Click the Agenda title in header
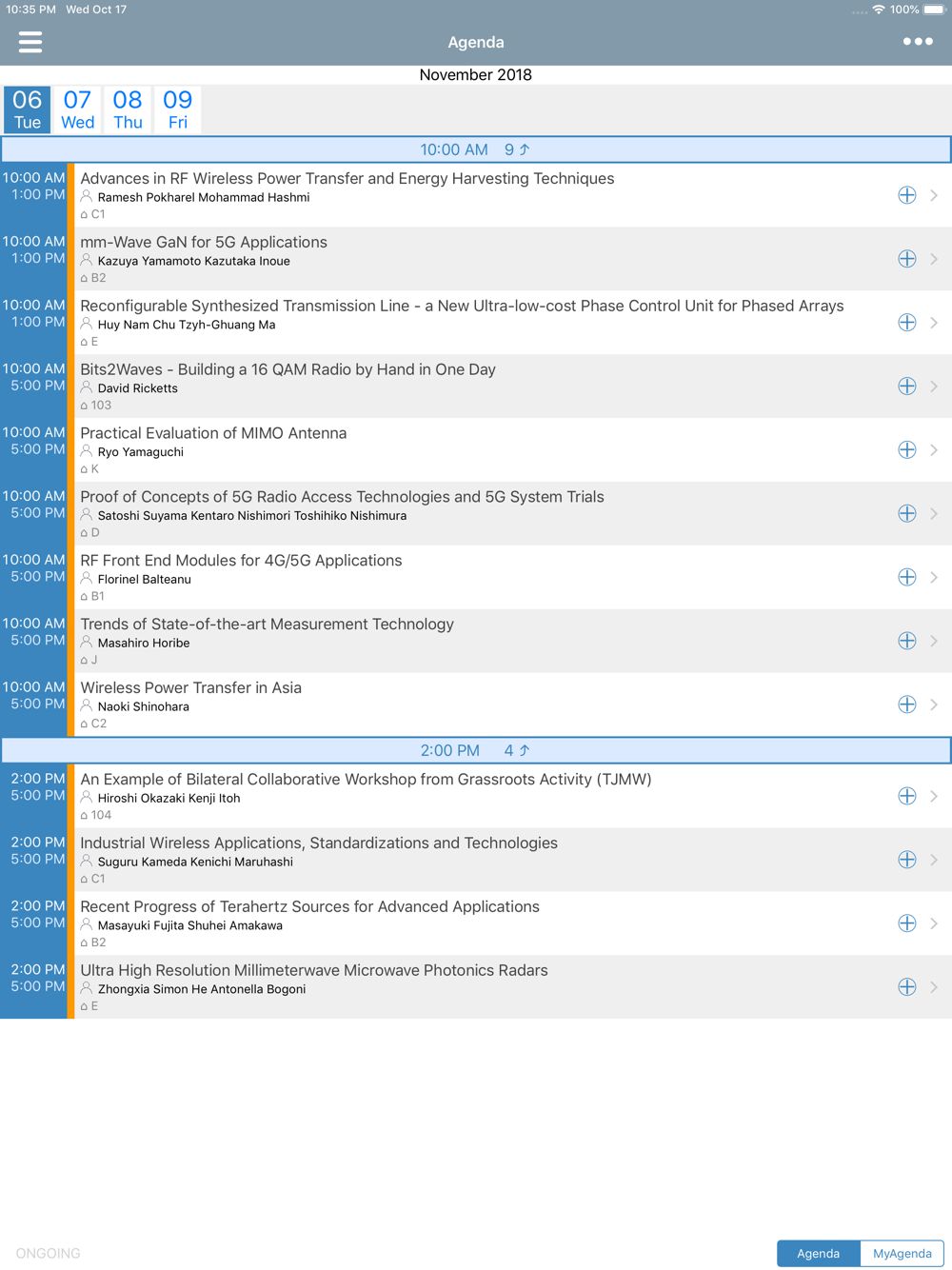Viewport: 952px width, 1270px height. pos(476,42)
